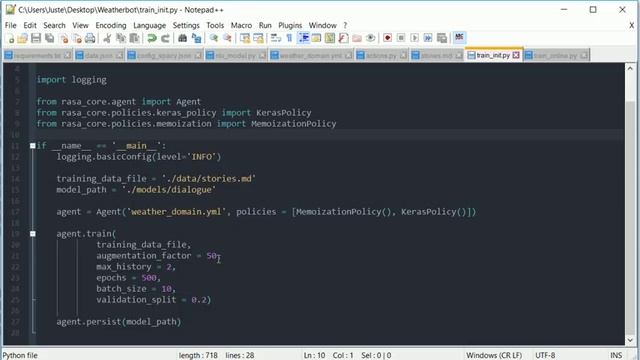Viewport: 640px width, 360px height.
Task: Print the current document
Action: 90,38
